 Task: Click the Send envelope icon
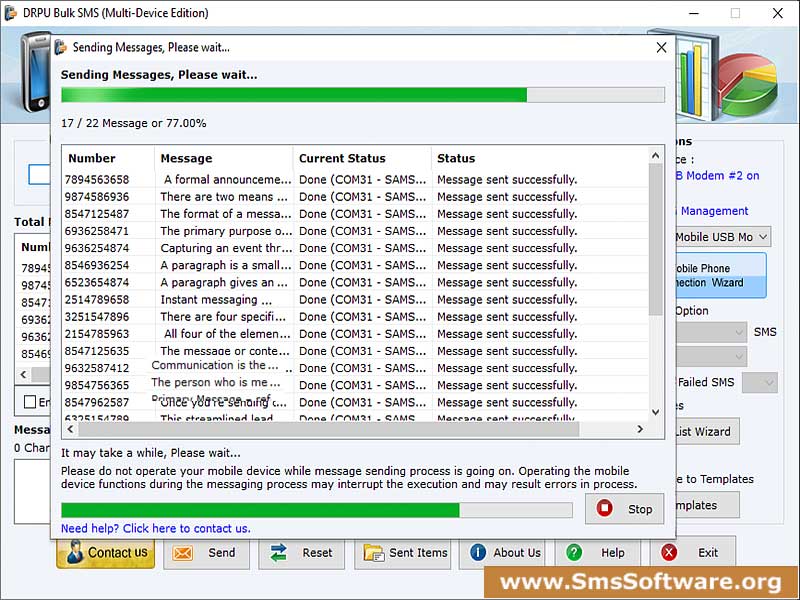(x=184, y=552)
